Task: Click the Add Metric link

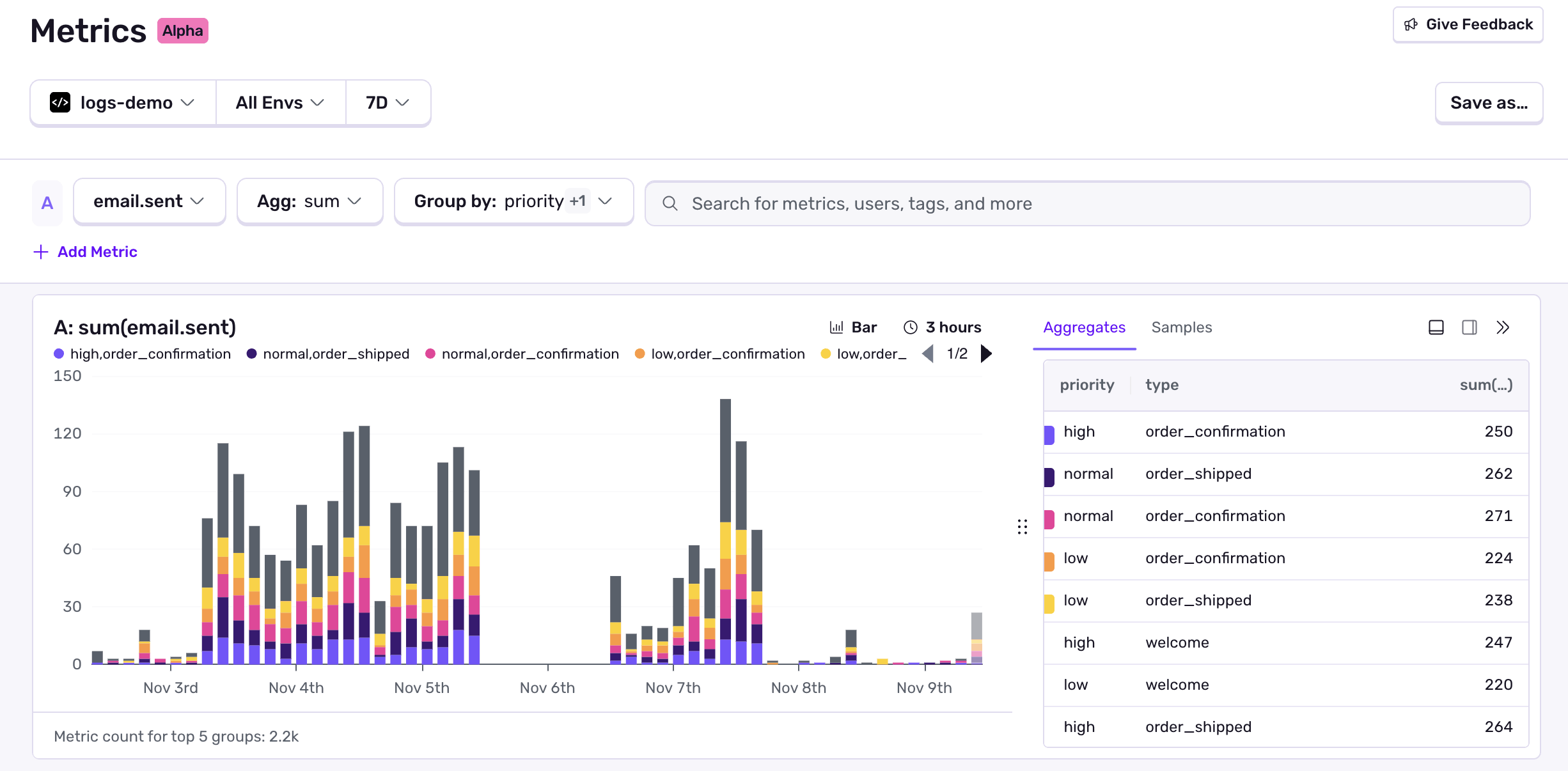Action: [85, 252]
